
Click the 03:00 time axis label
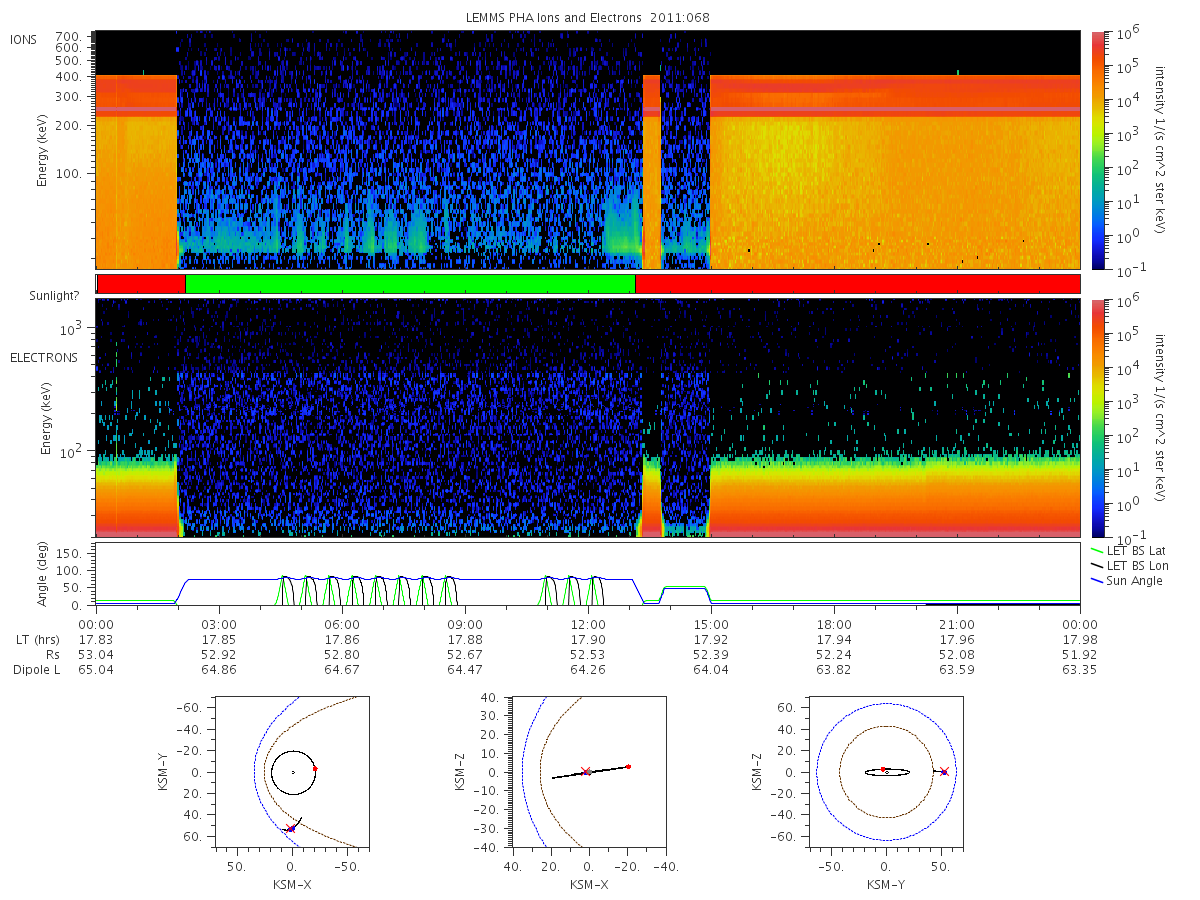[219, 624]
